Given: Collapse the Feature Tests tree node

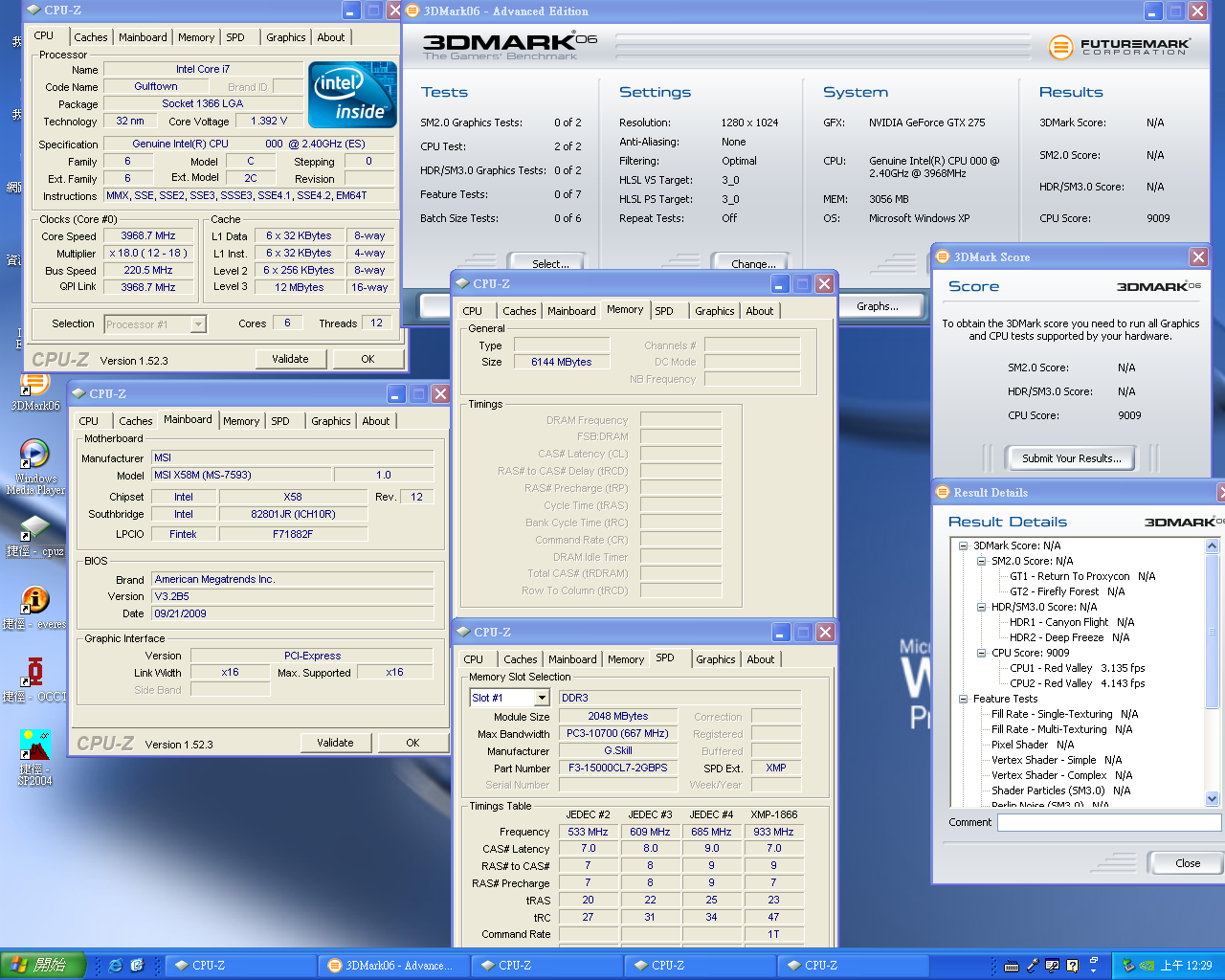Looking at the screenshot, I should point(963,699).
